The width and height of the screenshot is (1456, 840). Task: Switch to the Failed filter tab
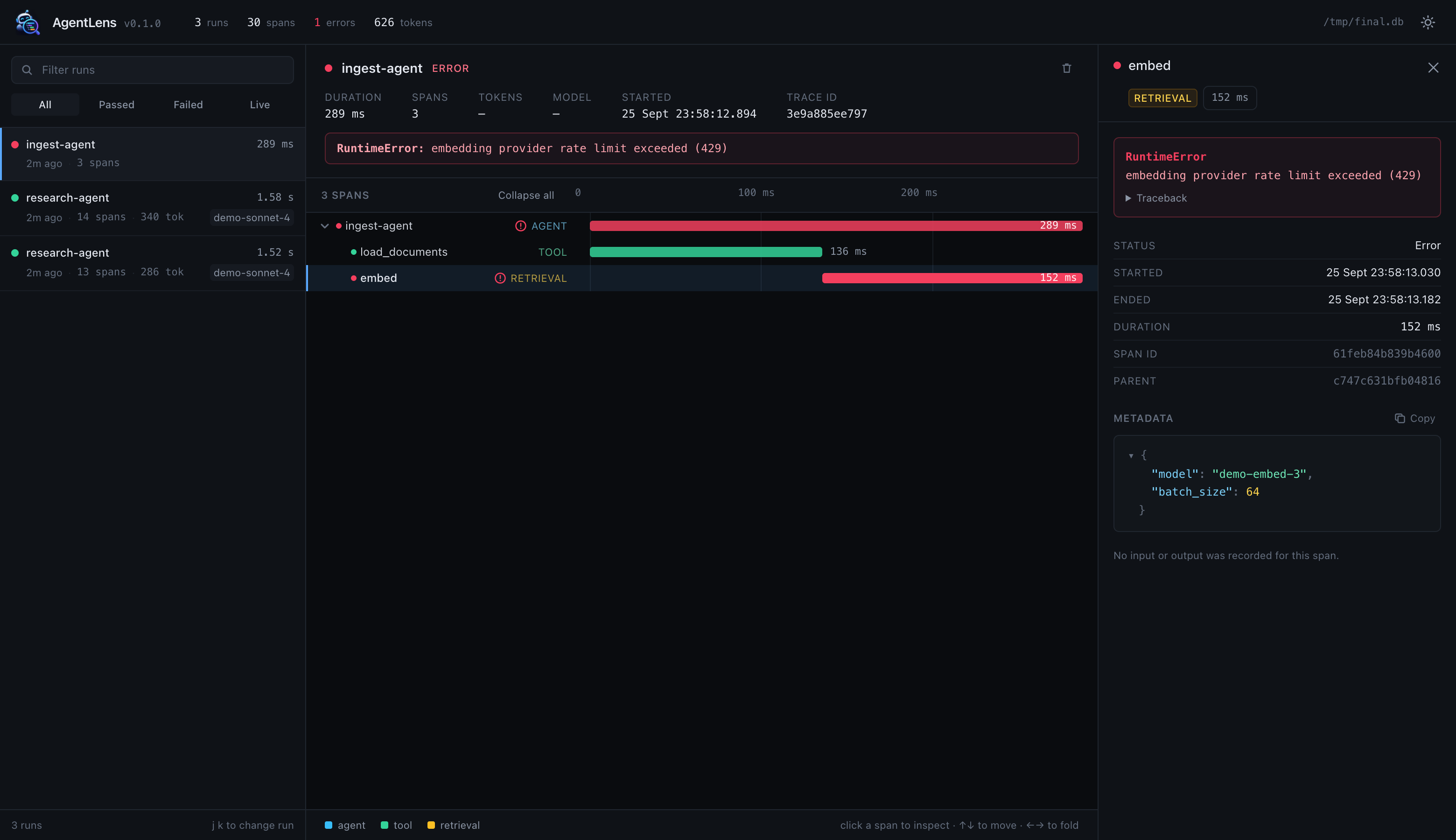(x=188, y=105)
